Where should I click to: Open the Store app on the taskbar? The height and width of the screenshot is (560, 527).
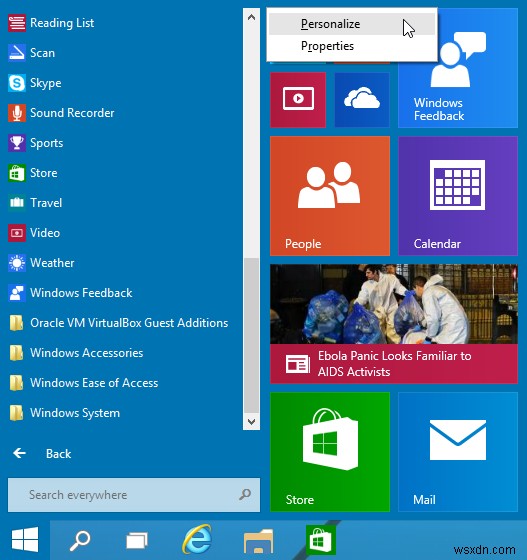pos(321,540)
